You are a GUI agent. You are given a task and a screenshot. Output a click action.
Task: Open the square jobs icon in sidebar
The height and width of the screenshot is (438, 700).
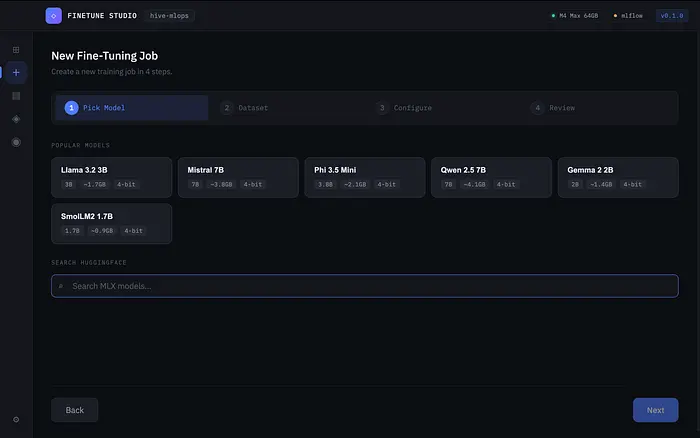point(16,96)
